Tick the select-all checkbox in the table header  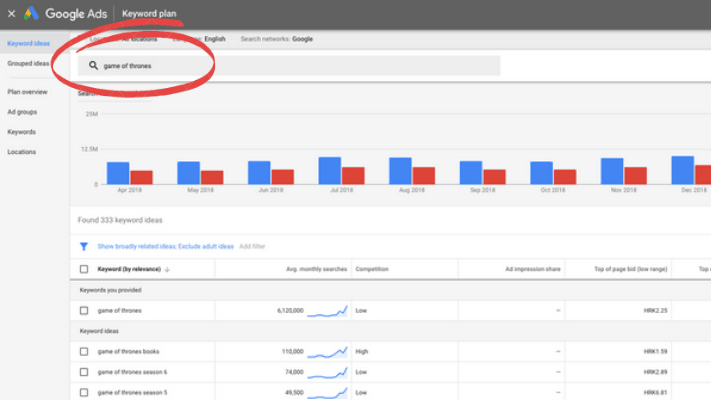(84, 269)
